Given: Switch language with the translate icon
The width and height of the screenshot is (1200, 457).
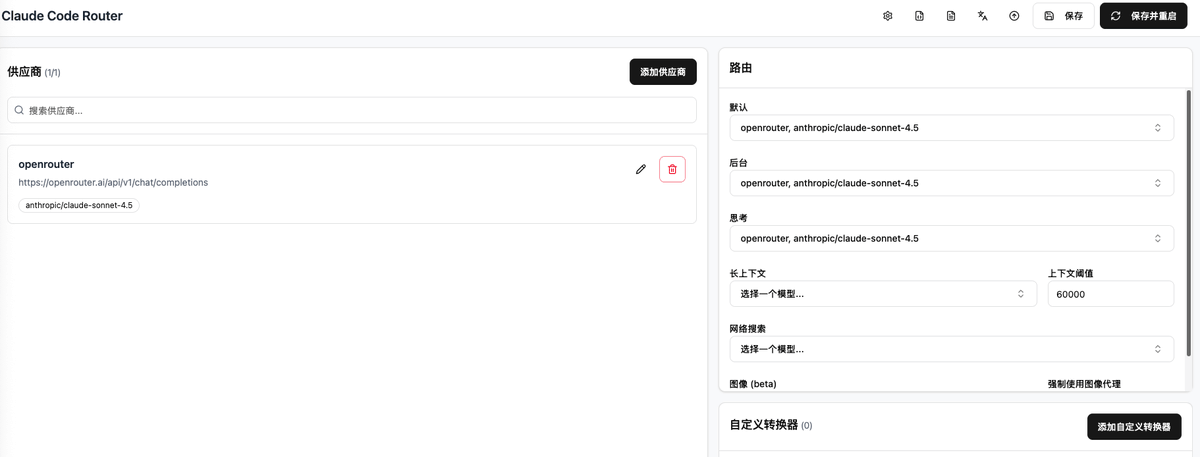Looking at the screenshot, I should (983, 16).
